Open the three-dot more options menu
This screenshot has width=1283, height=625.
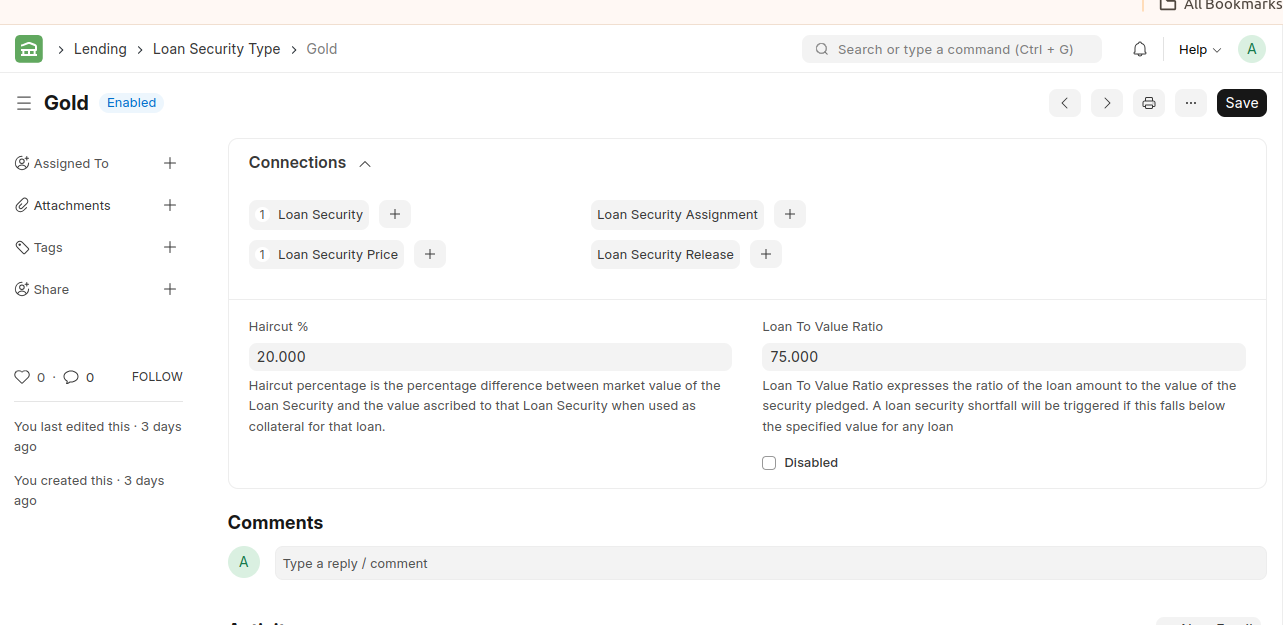[1191, 103]
